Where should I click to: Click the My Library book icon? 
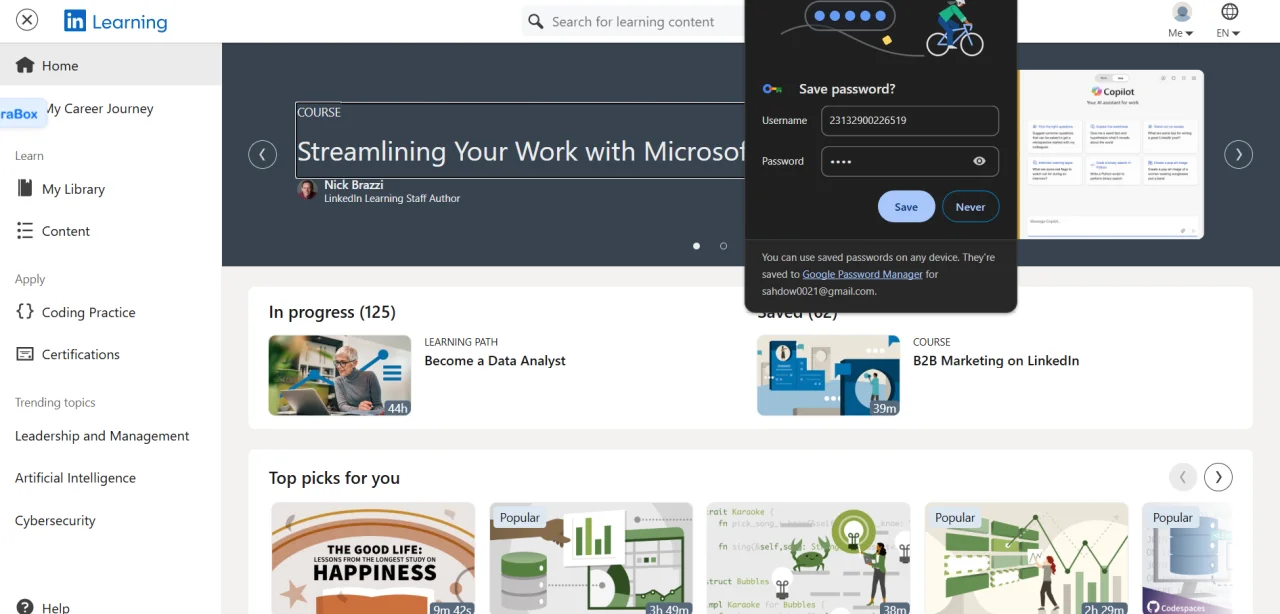(x=25, y=188)
